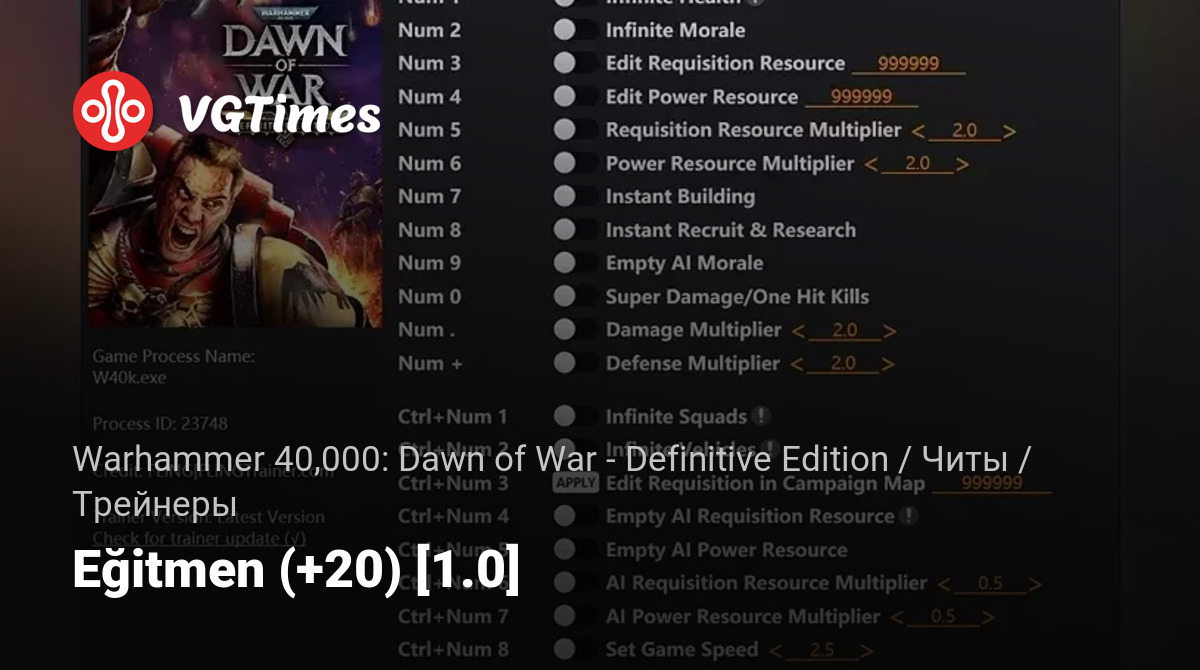This screenshot has height=670, width=1200.
Task: Turn on Super Damage/One Hit Kills
Action: (565, 296)
